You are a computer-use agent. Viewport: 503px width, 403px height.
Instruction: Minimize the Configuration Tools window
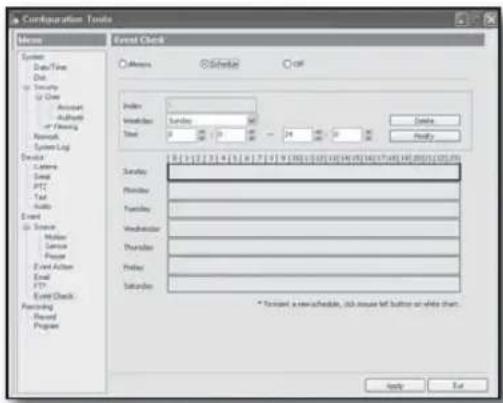tap(461, 19)
